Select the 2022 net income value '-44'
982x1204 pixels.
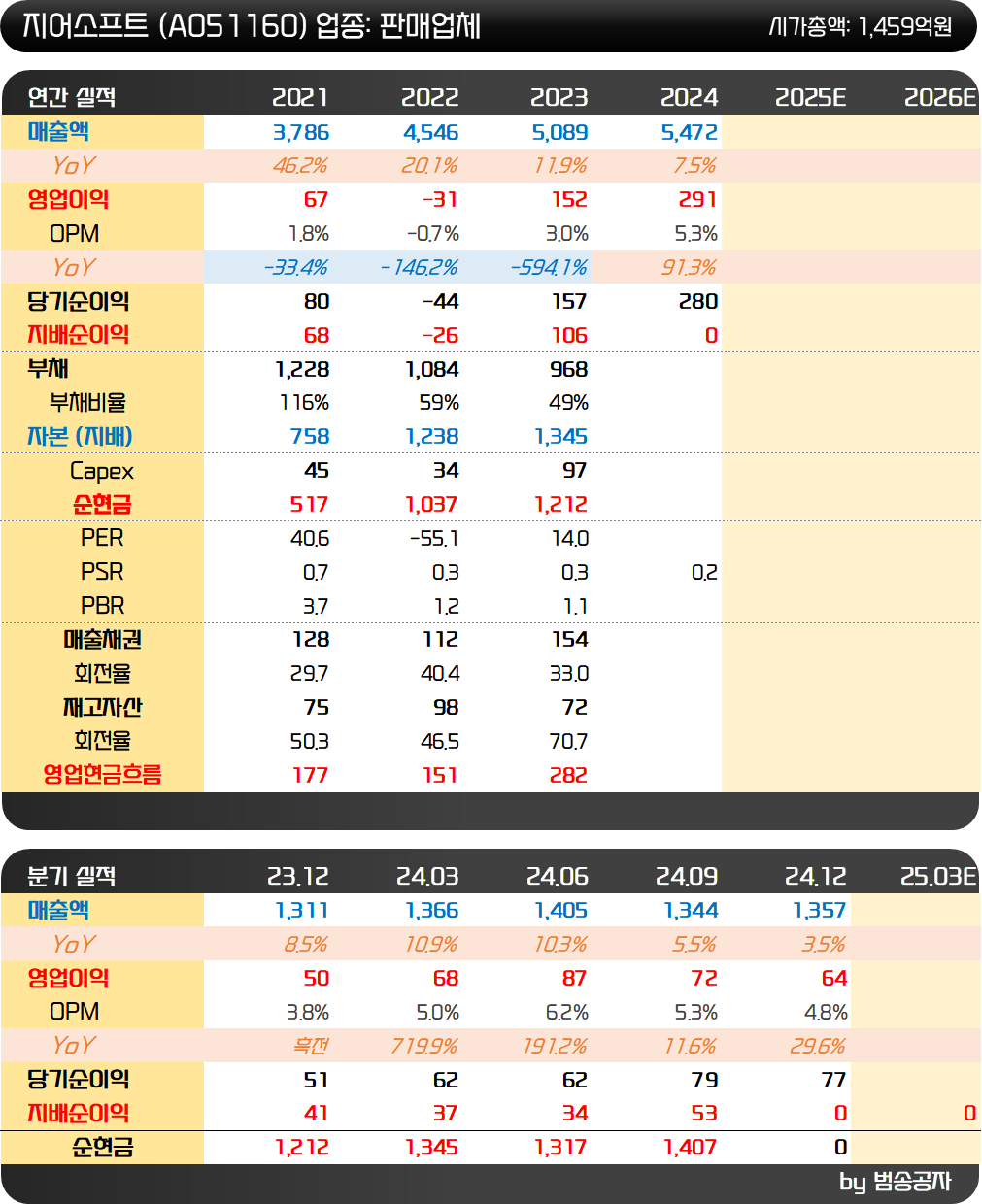[441, 302]
